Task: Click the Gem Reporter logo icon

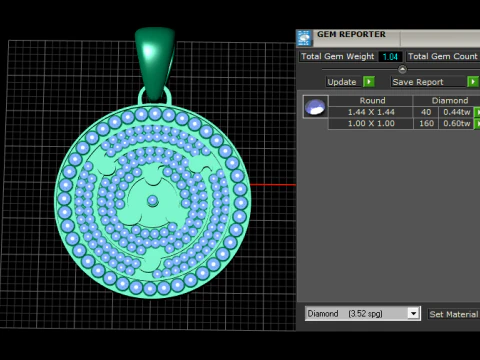Action: click(304, 38)
